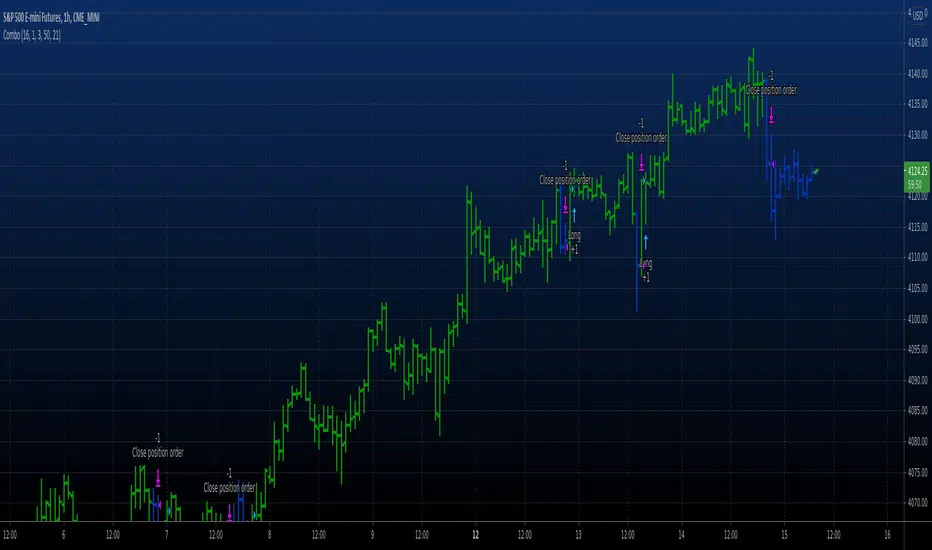The image size is (932, 550).
Task: Click magenta sell arrow under 4137 Close position order
Action: pos(772,115)
